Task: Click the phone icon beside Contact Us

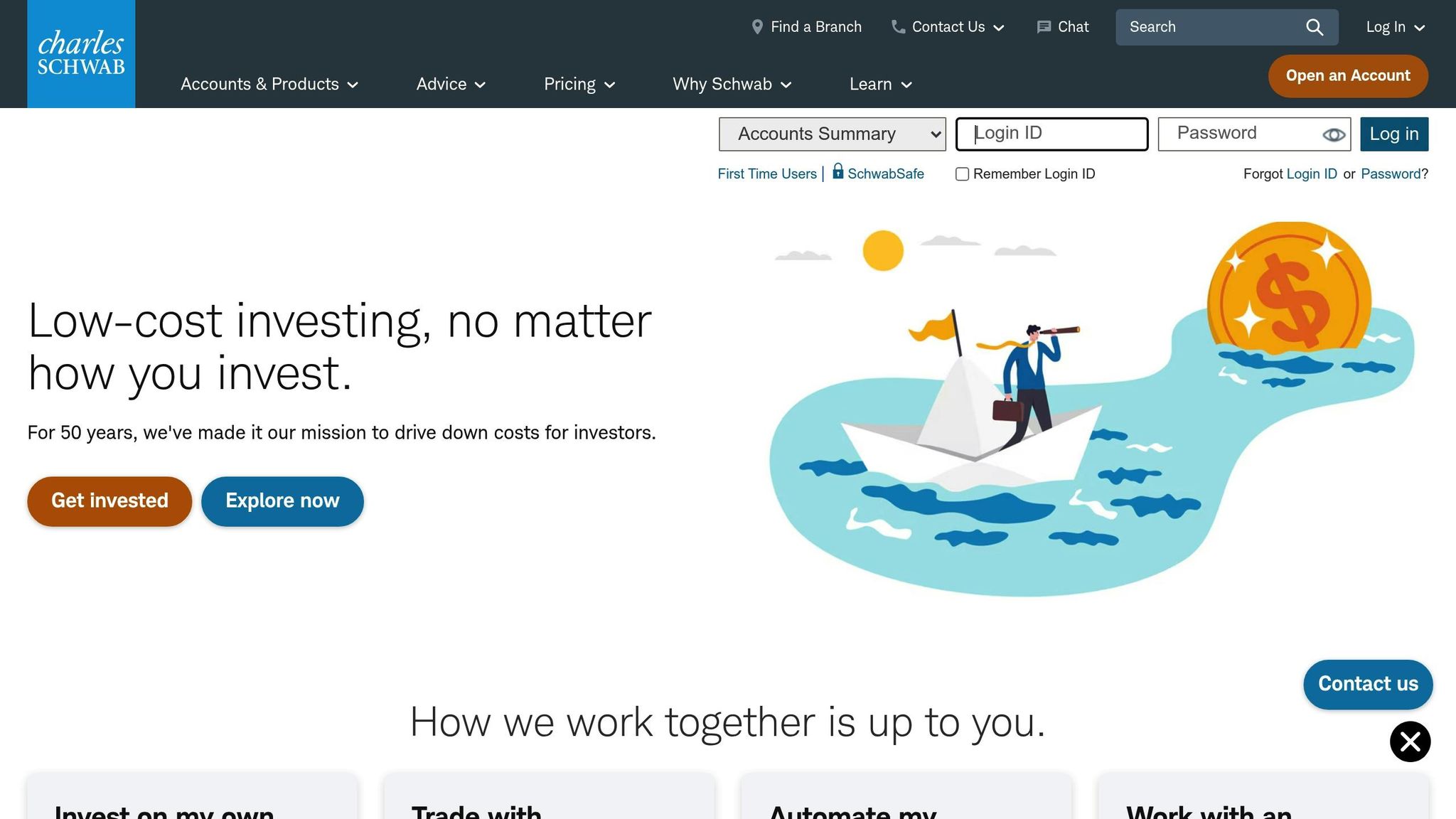Action: click(898, 27)
